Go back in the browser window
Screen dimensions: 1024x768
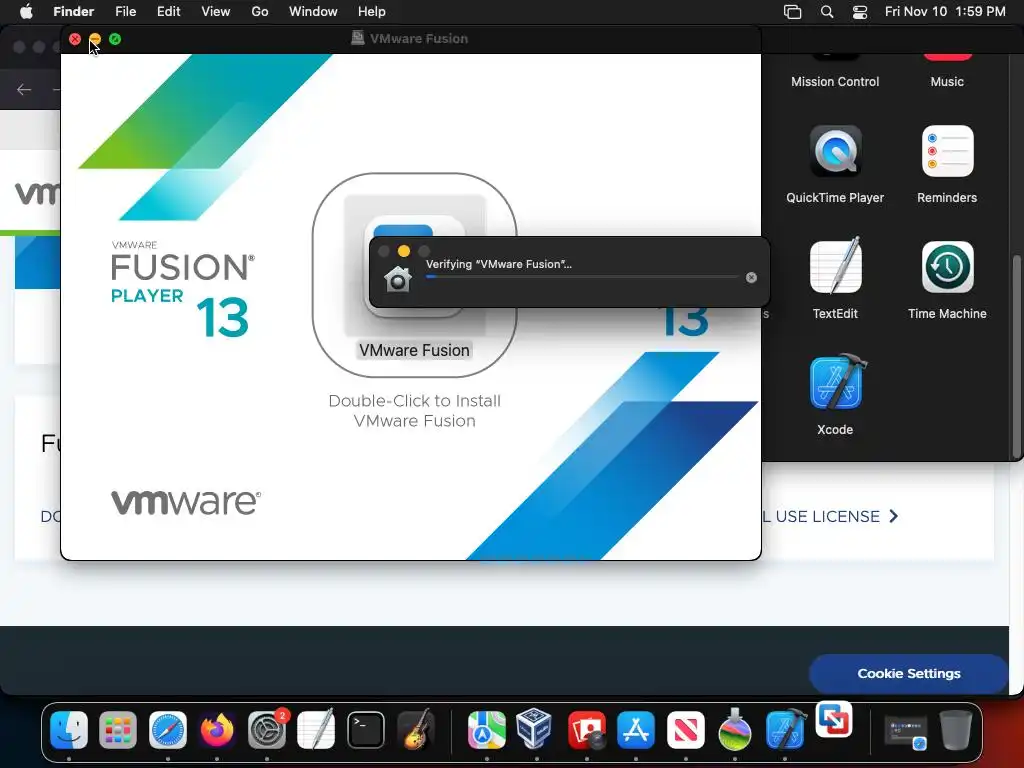coord(24,89)
